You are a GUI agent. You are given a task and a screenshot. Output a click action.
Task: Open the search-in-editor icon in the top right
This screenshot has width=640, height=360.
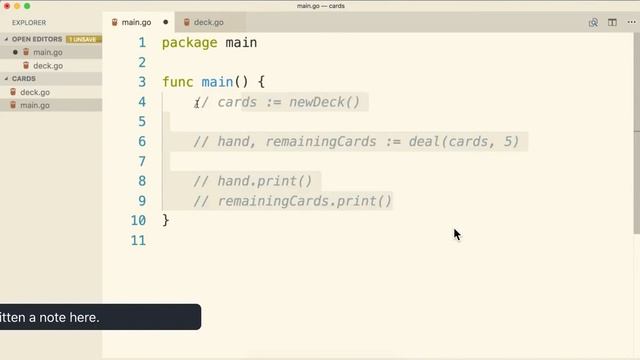coord(593,22)
